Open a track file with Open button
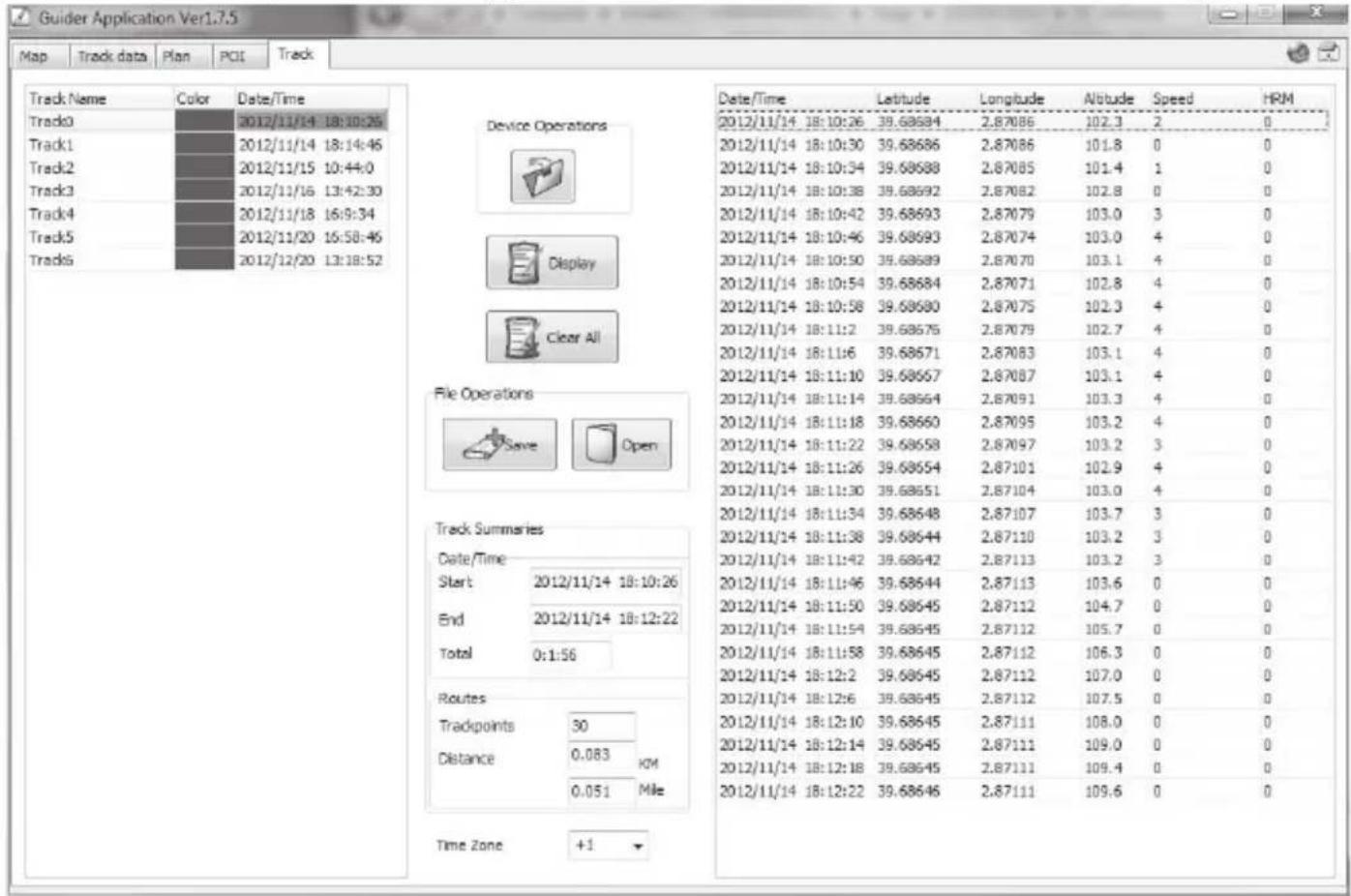The image size is (1351, 896). 621,444
